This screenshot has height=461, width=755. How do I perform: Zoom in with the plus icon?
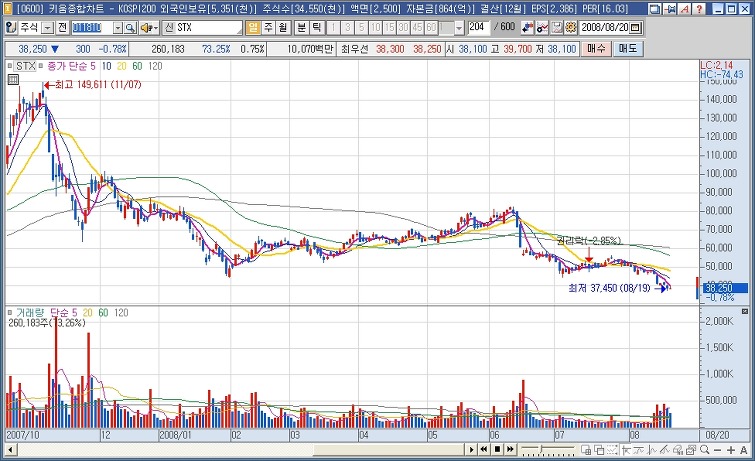[x=731, y=450]
